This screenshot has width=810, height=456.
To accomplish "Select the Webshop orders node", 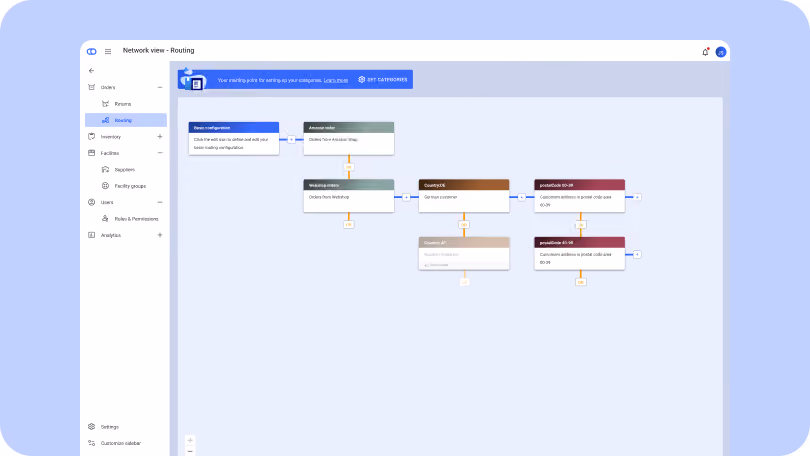I will point(349,196).
